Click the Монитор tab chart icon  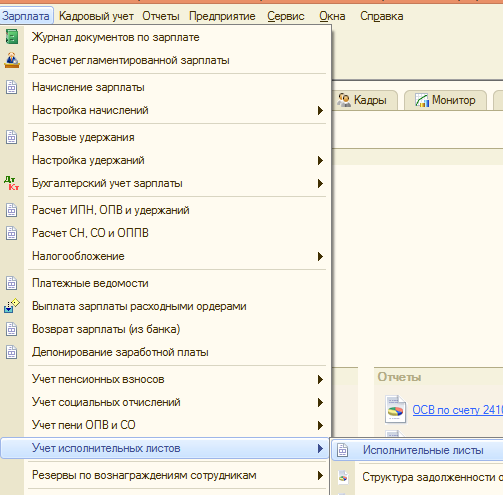(x=422, y=100)
